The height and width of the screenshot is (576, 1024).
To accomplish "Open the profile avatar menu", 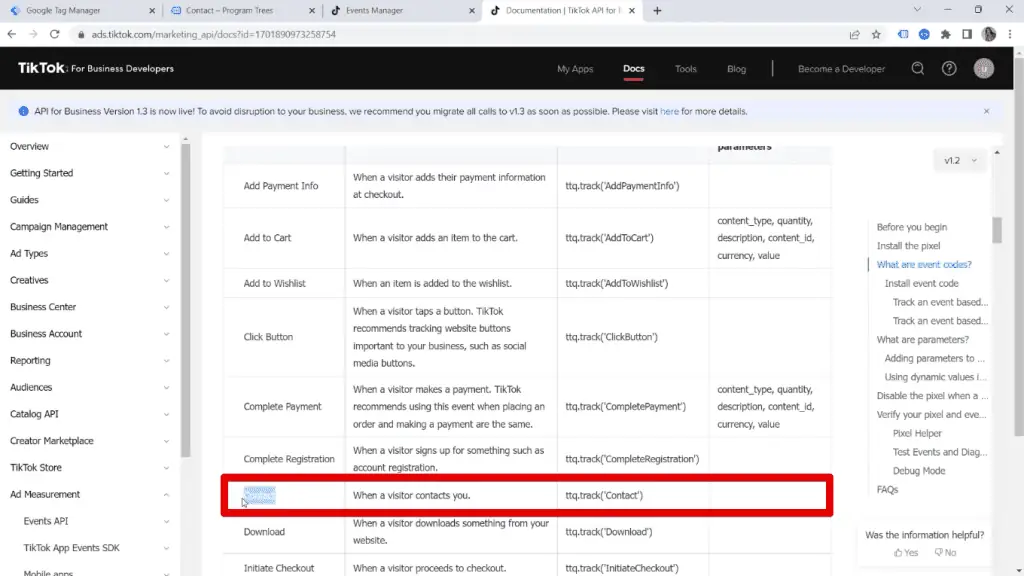I will (983, 68).
